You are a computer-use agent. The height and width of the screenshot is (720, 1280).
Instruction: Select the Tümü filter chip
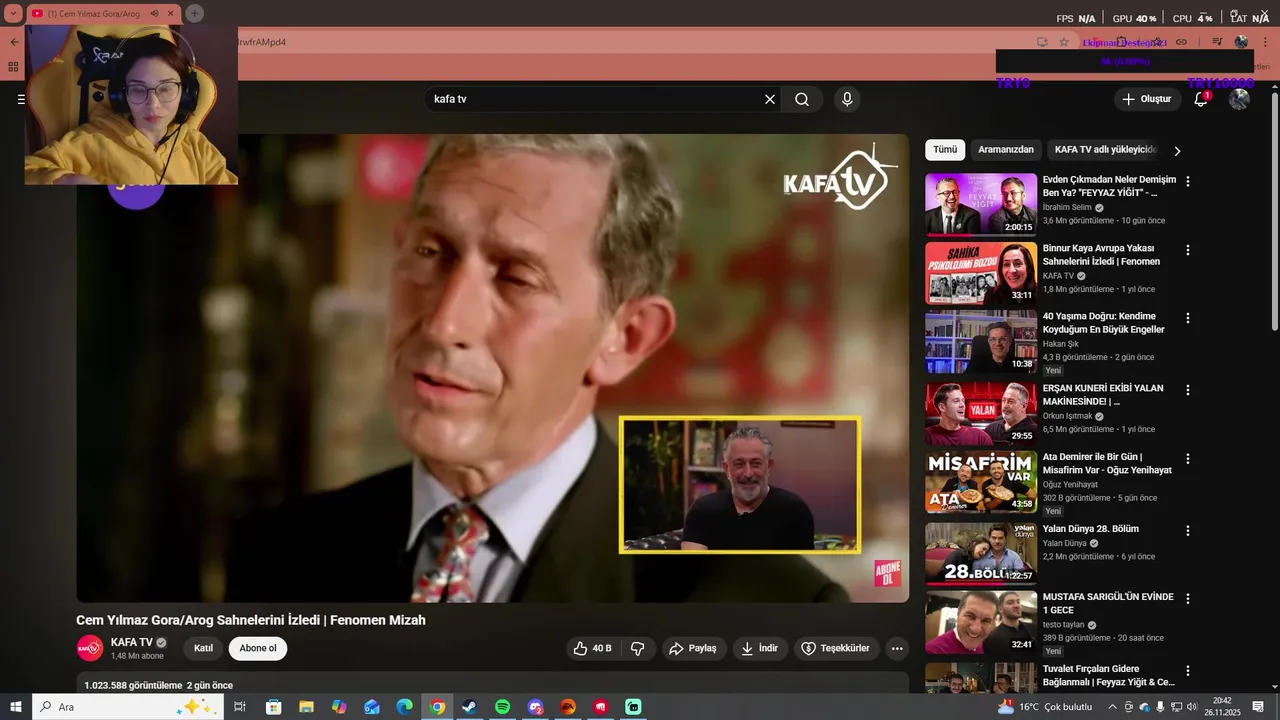(x=945, y=150)
